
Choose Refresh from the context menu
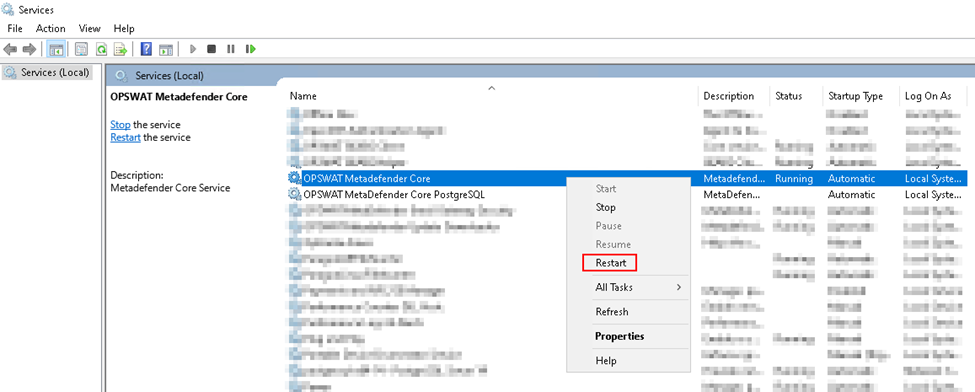click(612, 312)
